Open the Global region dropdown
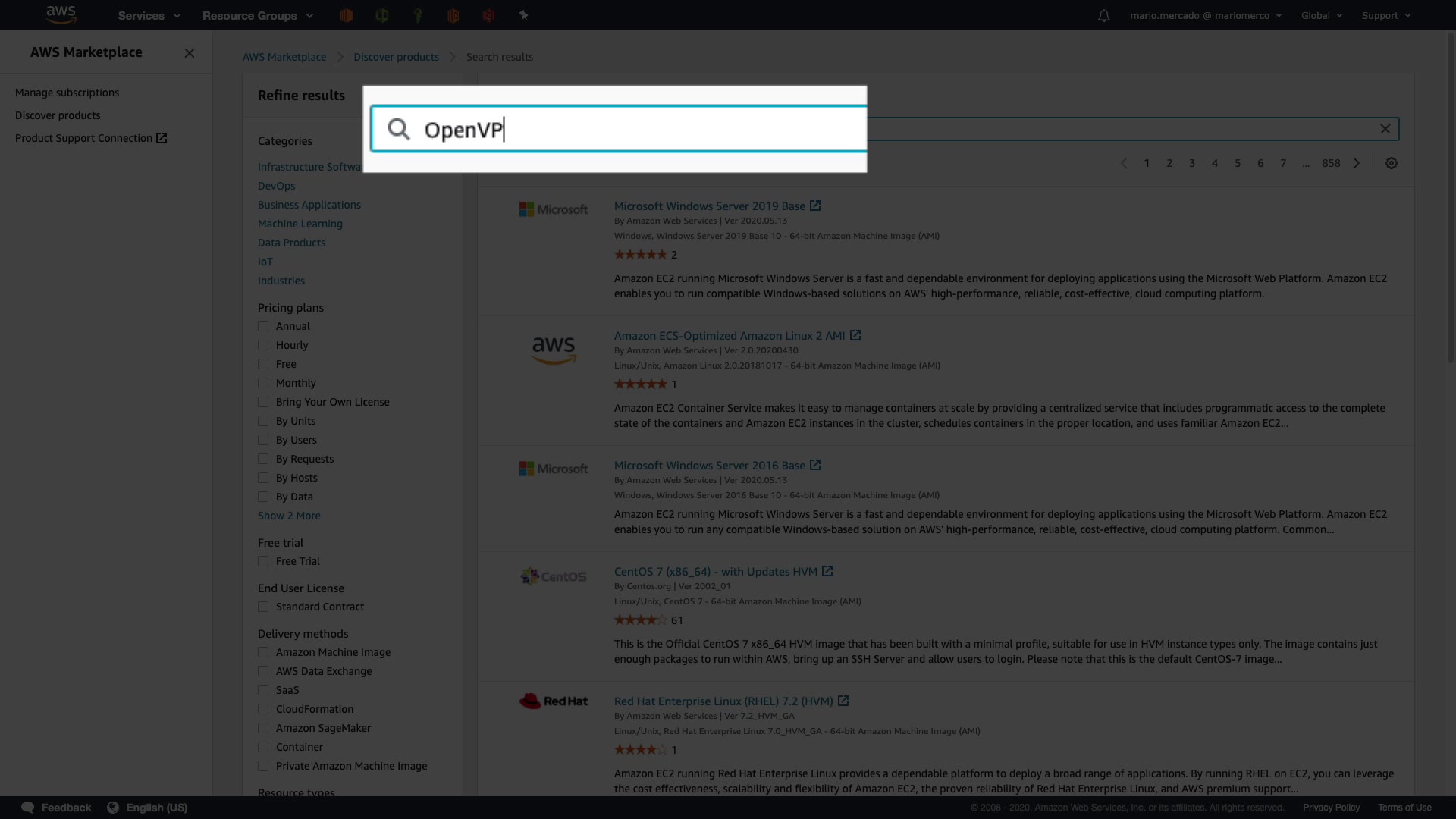Screen dimensions: 1456x819 click(1321, 16)
